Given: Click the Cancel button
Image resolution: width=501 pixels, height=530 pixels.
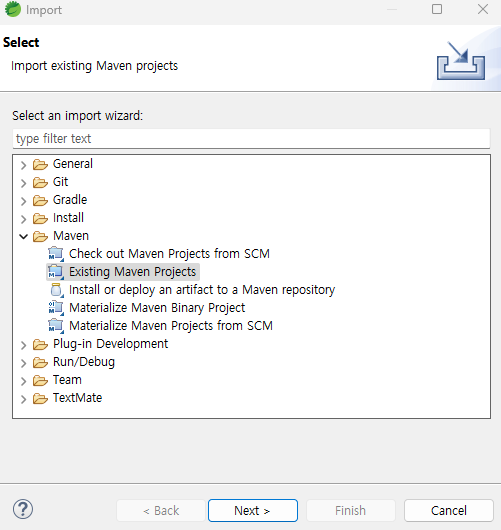Looking at the screenshot, I should coord(449,510).
